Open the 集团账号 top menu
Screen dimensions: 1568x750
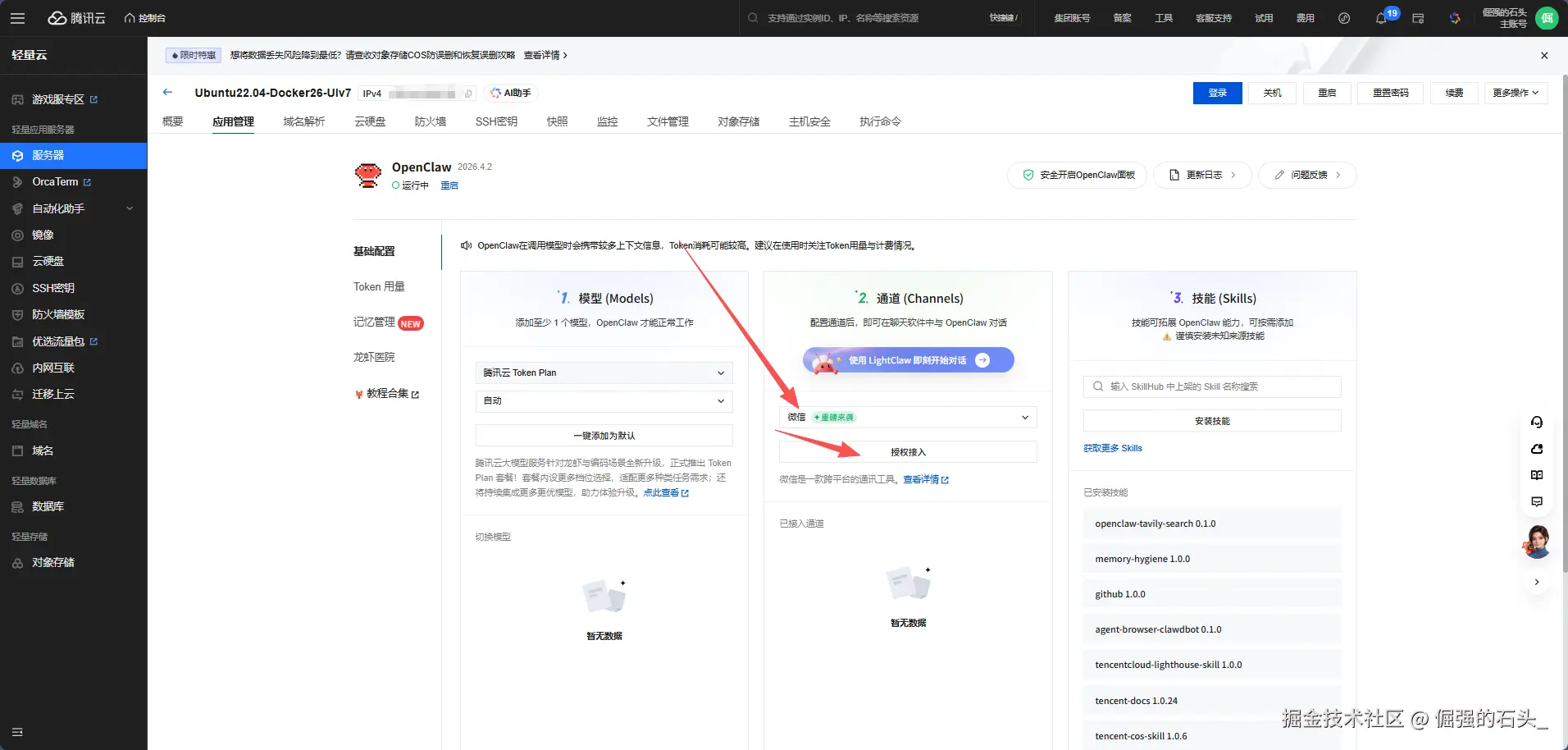[x=1072, y=18]
